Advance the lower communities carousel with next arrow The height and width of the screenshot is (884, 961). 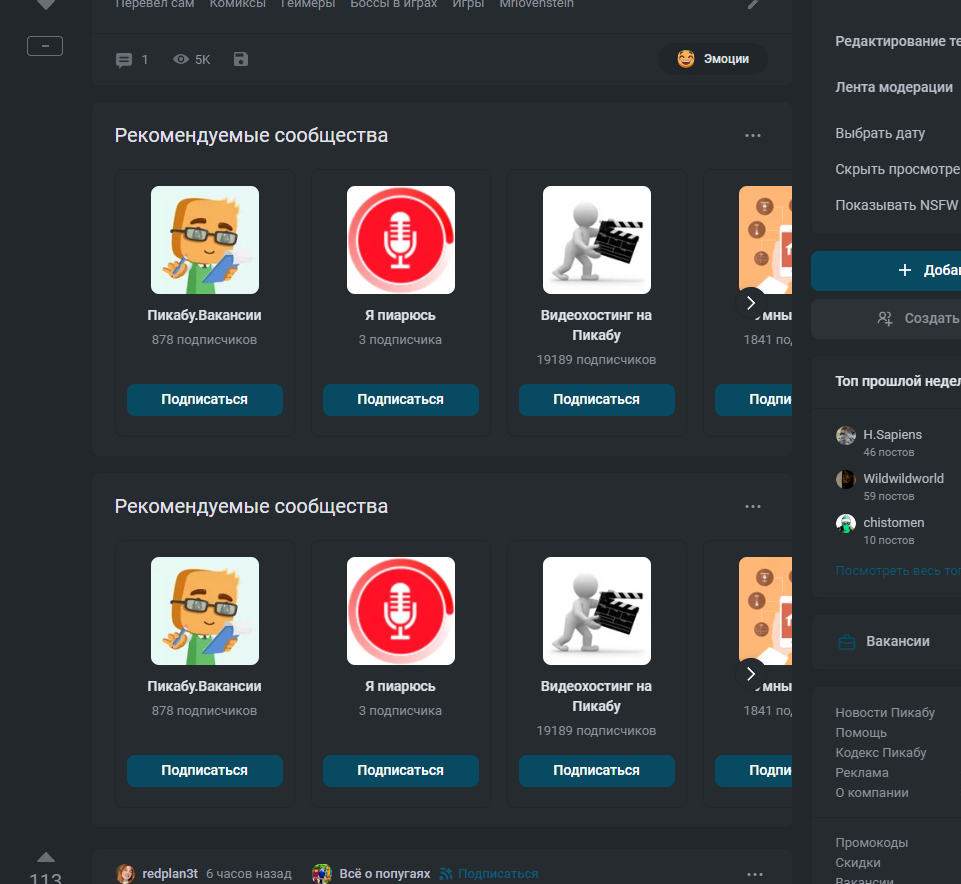751,673
